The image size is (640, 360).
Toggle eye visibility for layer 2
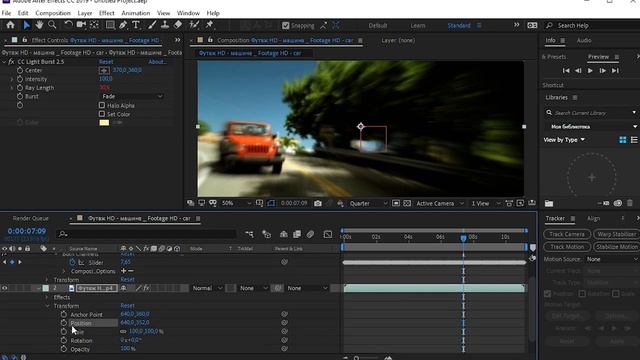pos(4,288)
